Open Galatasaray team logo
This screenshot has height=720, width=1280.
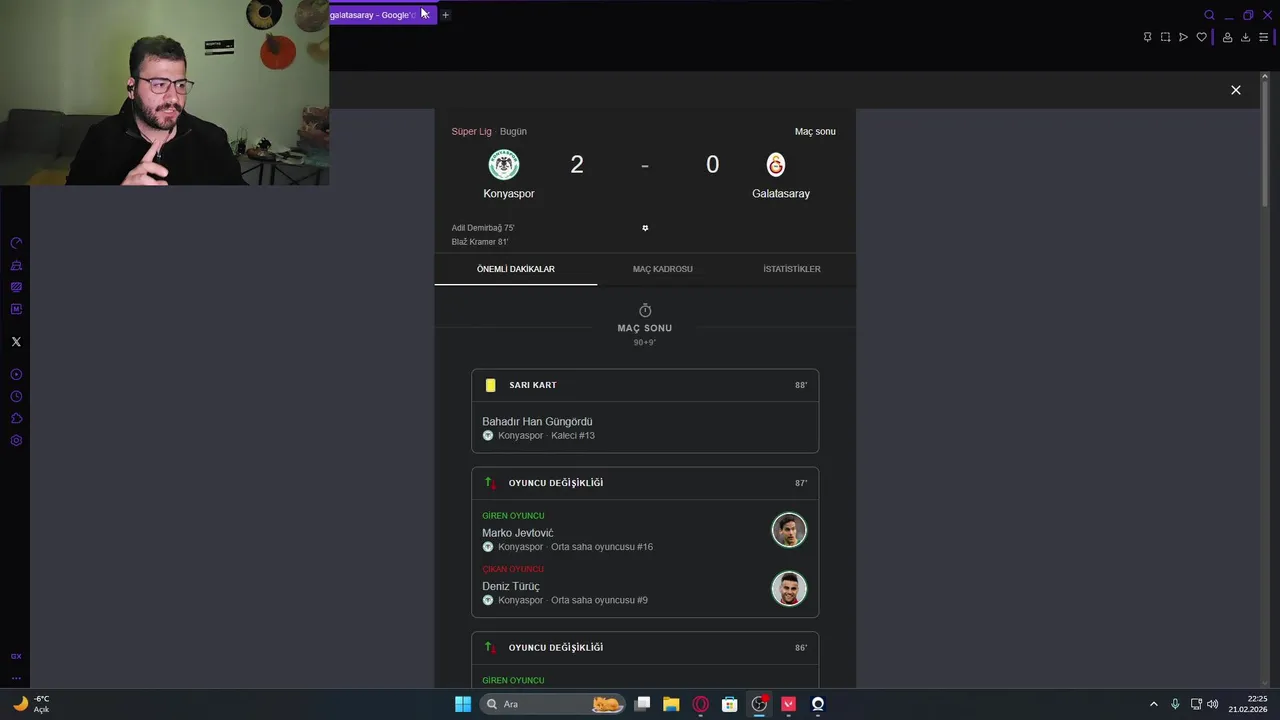click(x=776, y=164)
